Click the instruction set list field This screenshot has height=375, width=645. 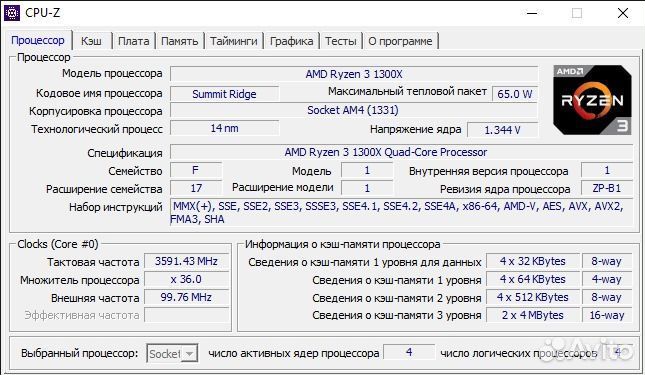tap(401, 212)
